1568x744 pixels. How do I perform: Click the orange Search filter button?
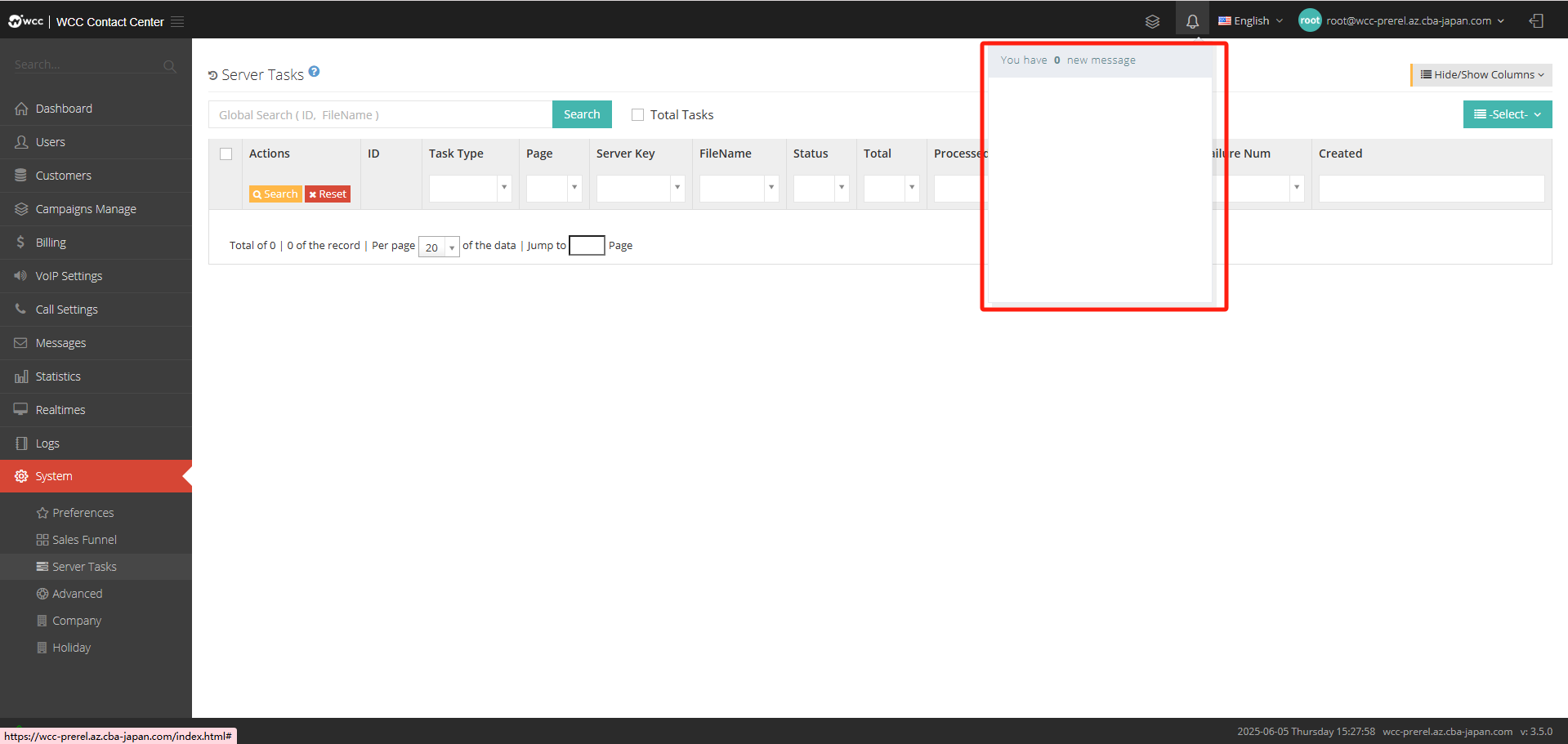pos(275,194)
